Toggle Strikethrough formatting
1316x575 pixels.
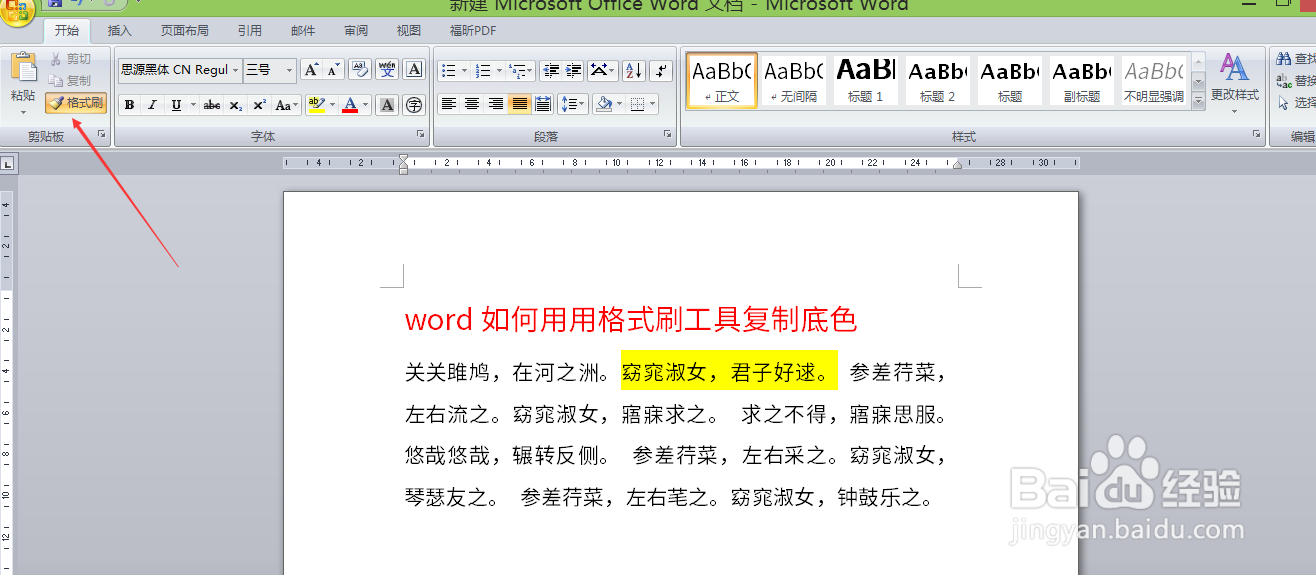(211, 105)
